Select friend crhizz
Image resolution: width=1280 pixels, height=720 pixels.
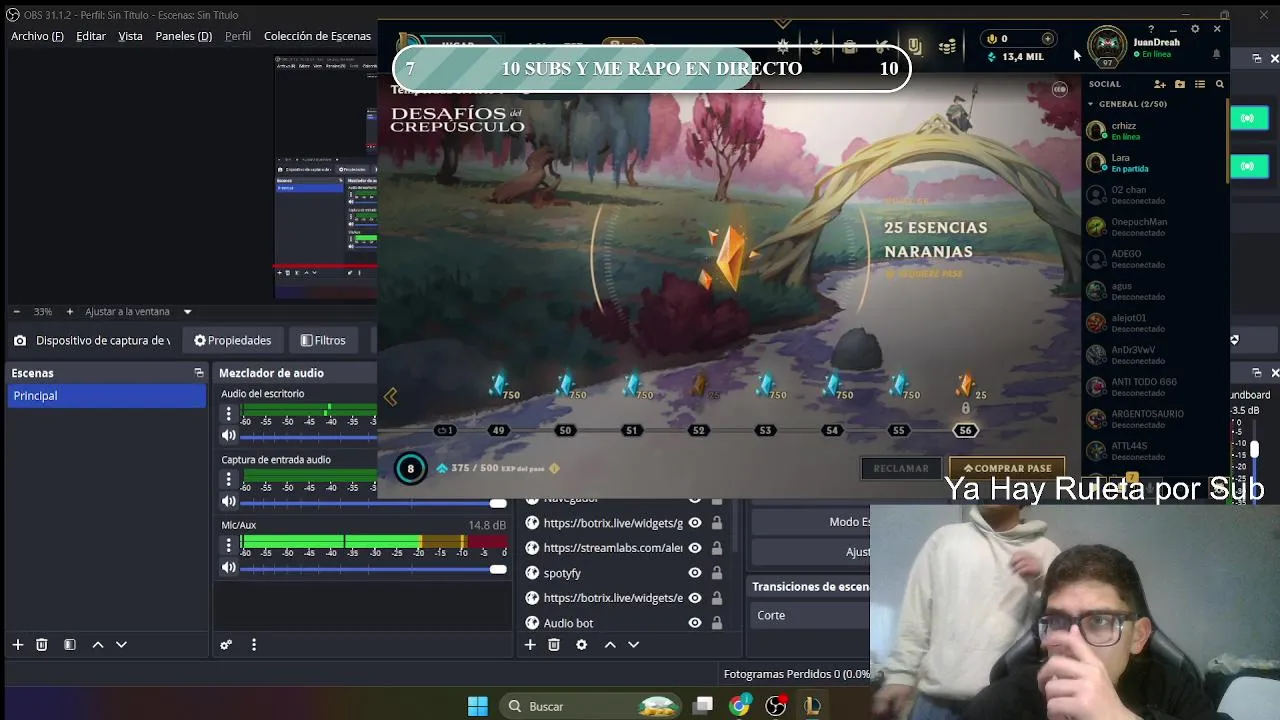click(1155, 131)
